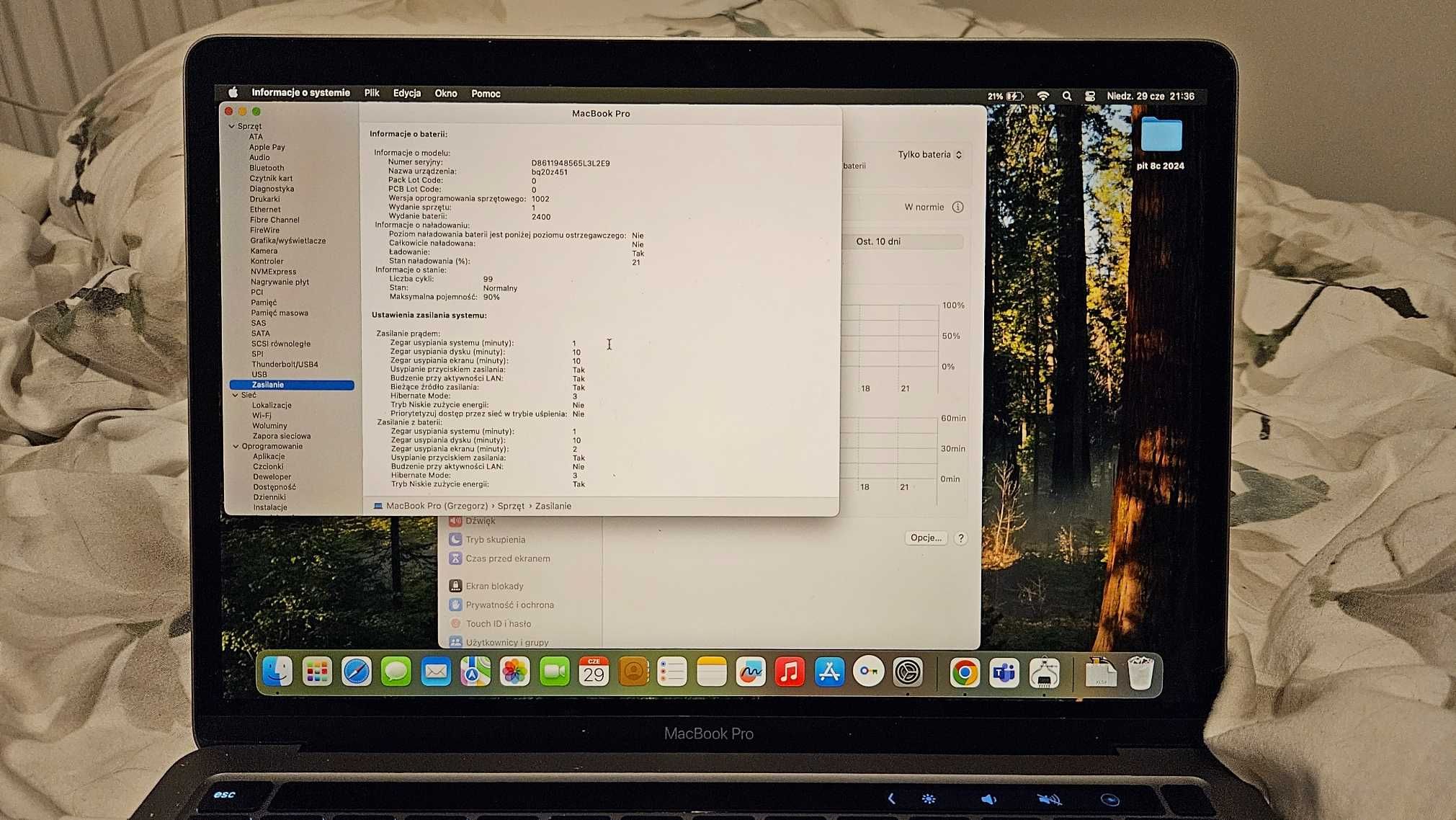
Task: Click the battery serial number D8611948565L3L2E9
Action: click(571, 164)
